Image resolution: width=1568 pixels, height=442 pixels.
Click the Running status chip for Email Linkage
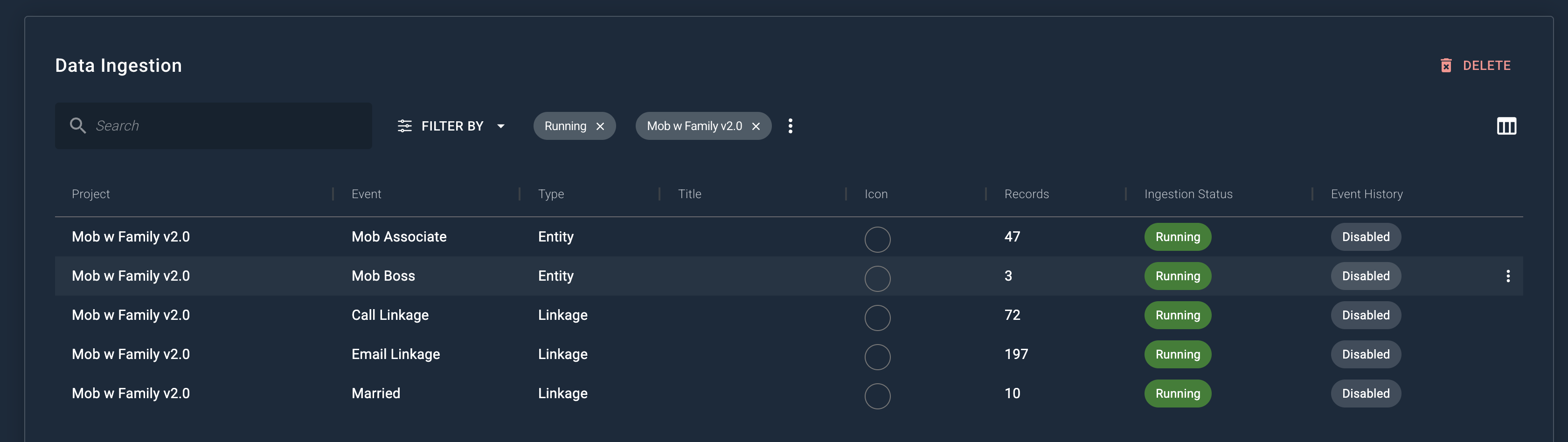pyautogui.click(x=1177, y=354)
